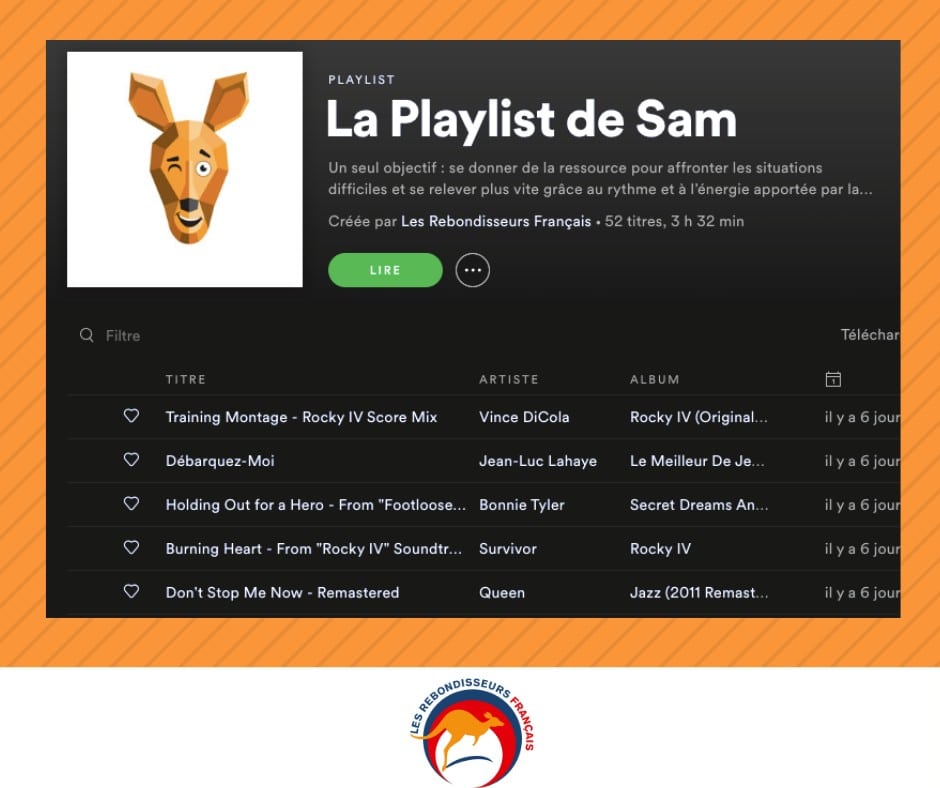Screen dimensions: 940x788
Task: Click the Télécharger download label
Action: [870, 335]
